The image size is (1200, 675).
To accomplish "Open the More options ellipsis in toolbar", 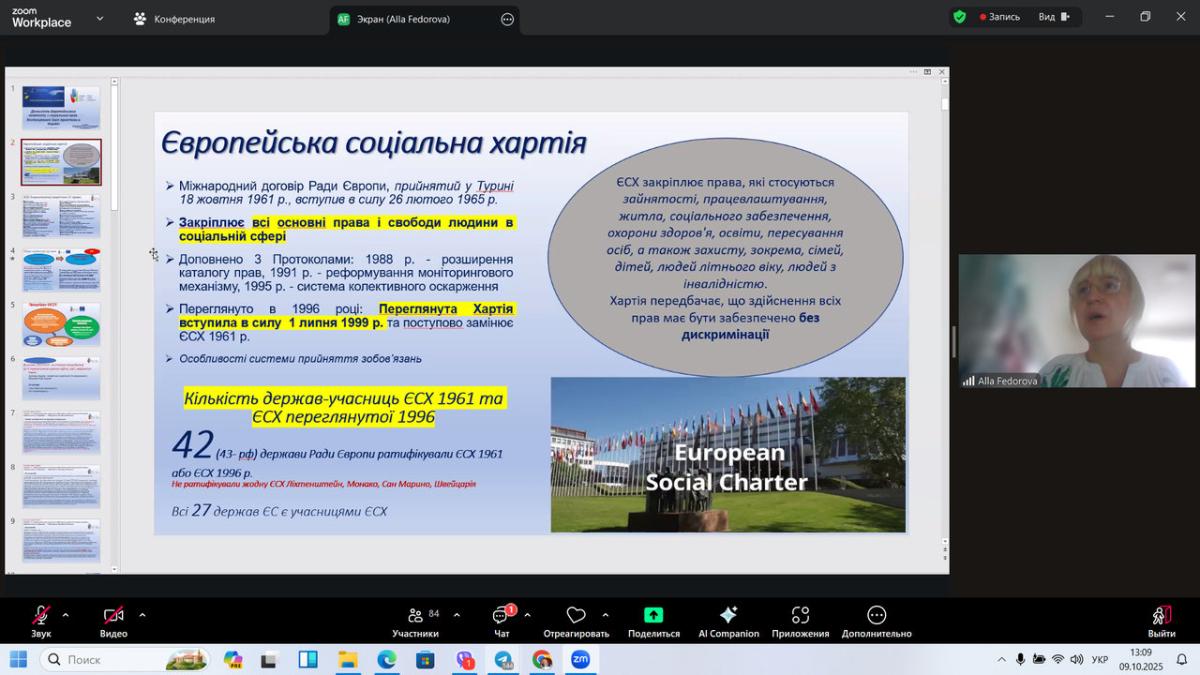I will tap(876, 616).
